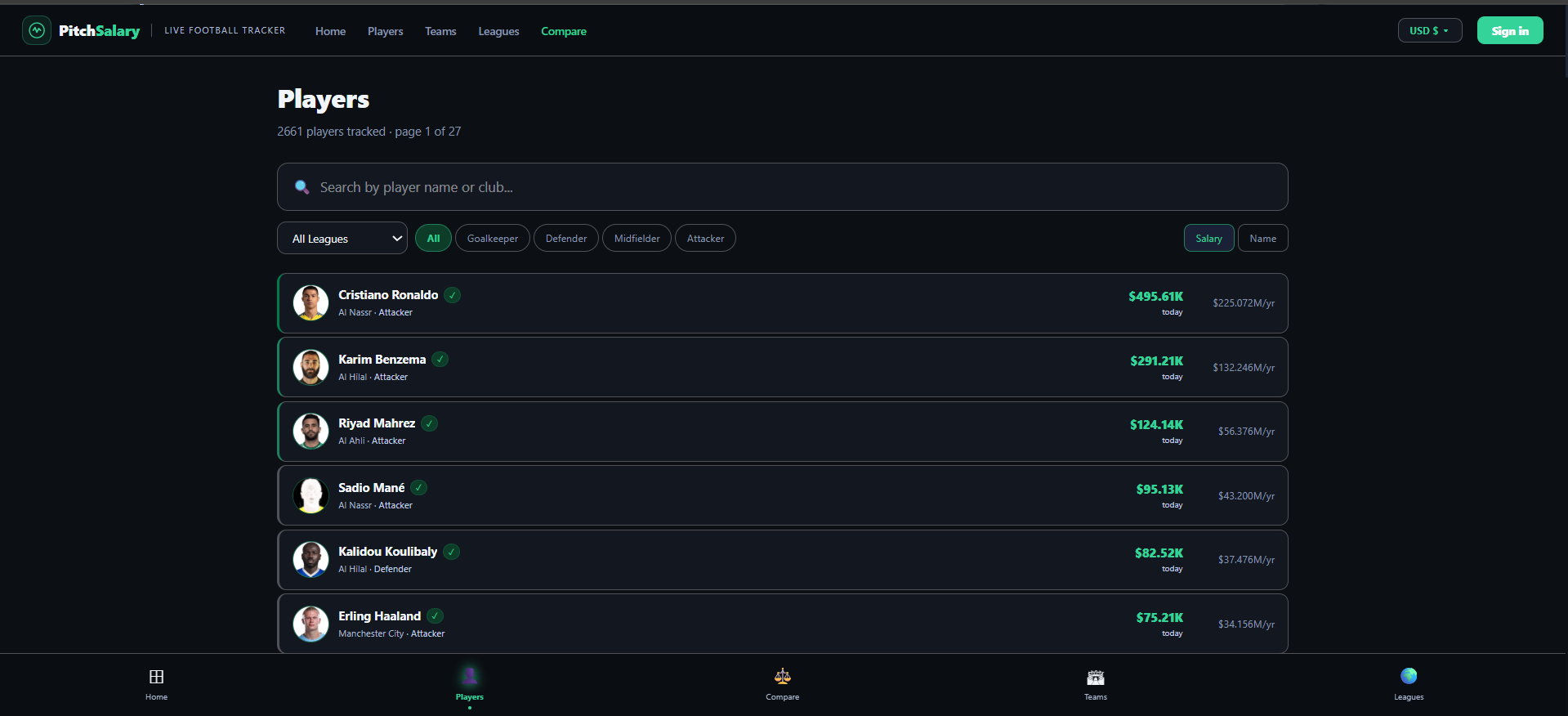Screen dimensions: 1568x716
Task: Filter players by Goalkeeper
Action: pos(493,239)
